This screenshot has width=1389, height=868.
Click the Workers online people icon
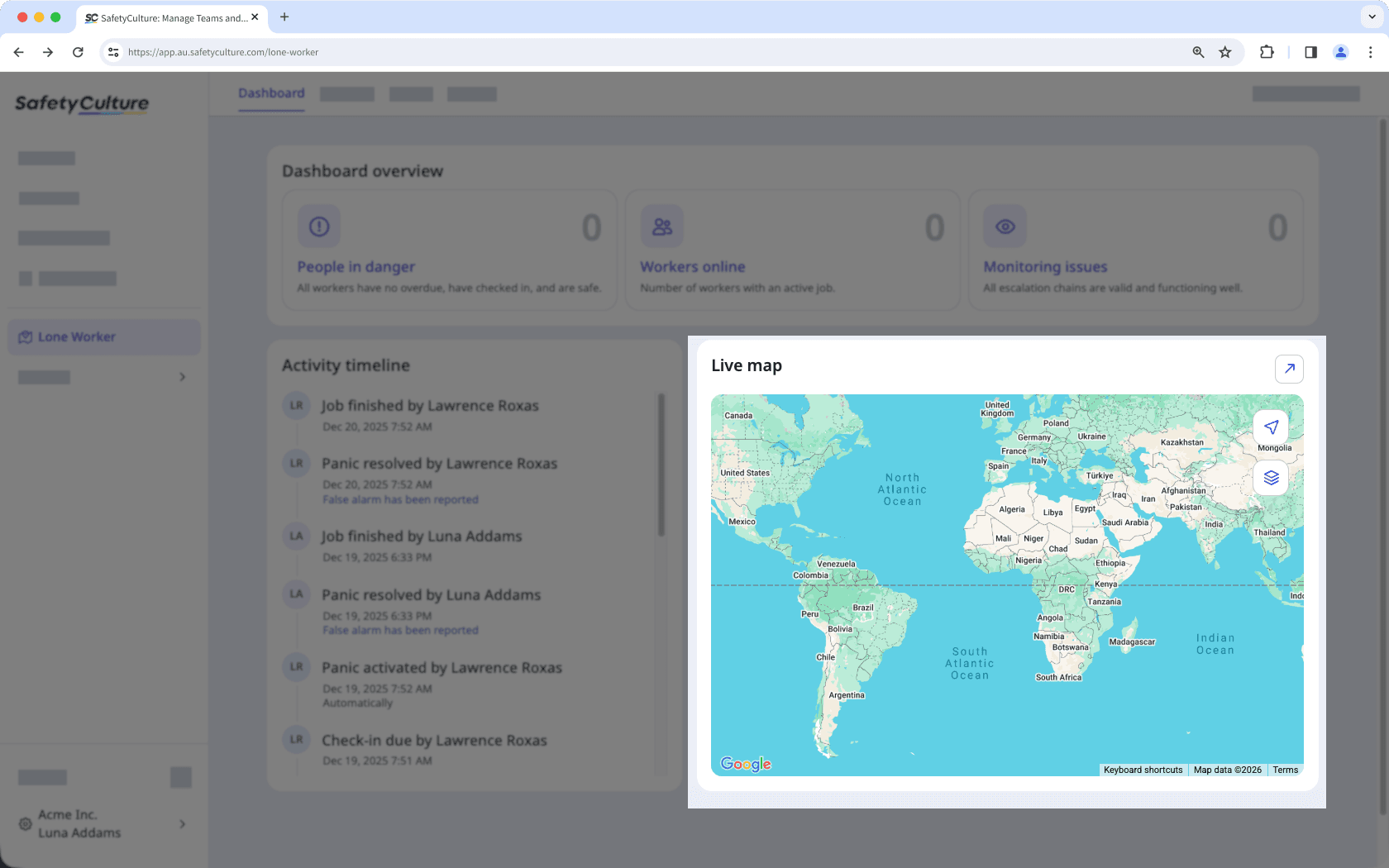click(661, 226)
